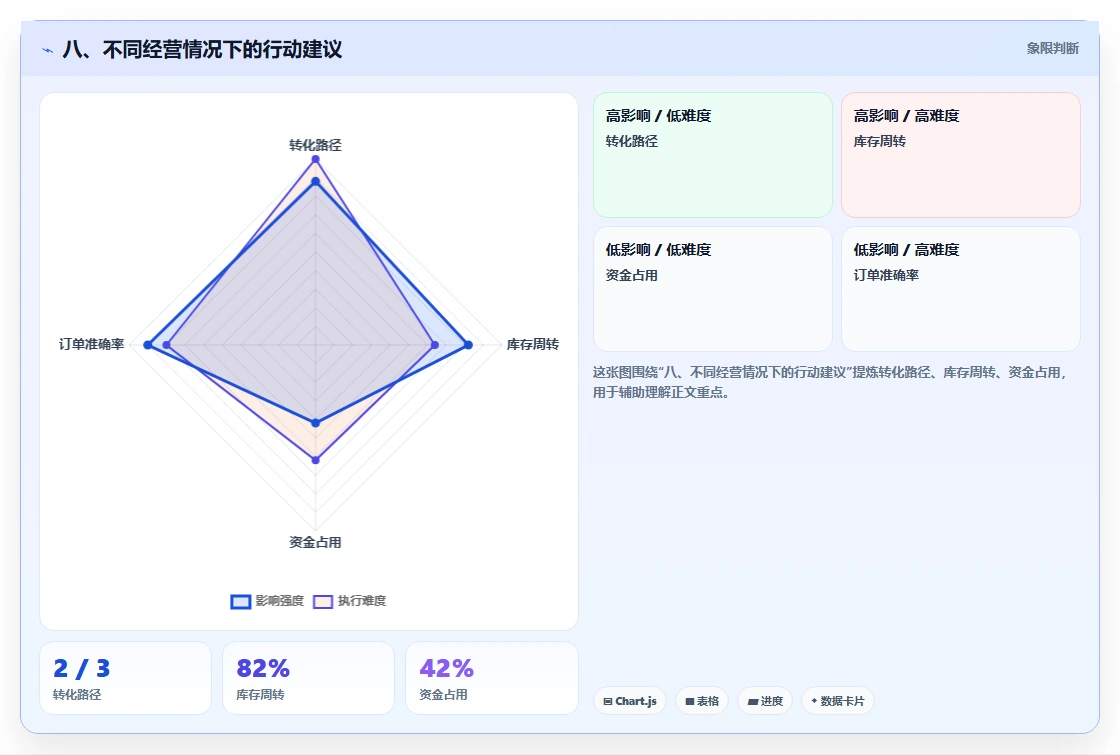Viewport: 1120px width, 755px height.
Task: Select the blue 影响强度 point on 订单准确率 axis
Action: pyautogui.click(x=148, y=345)
